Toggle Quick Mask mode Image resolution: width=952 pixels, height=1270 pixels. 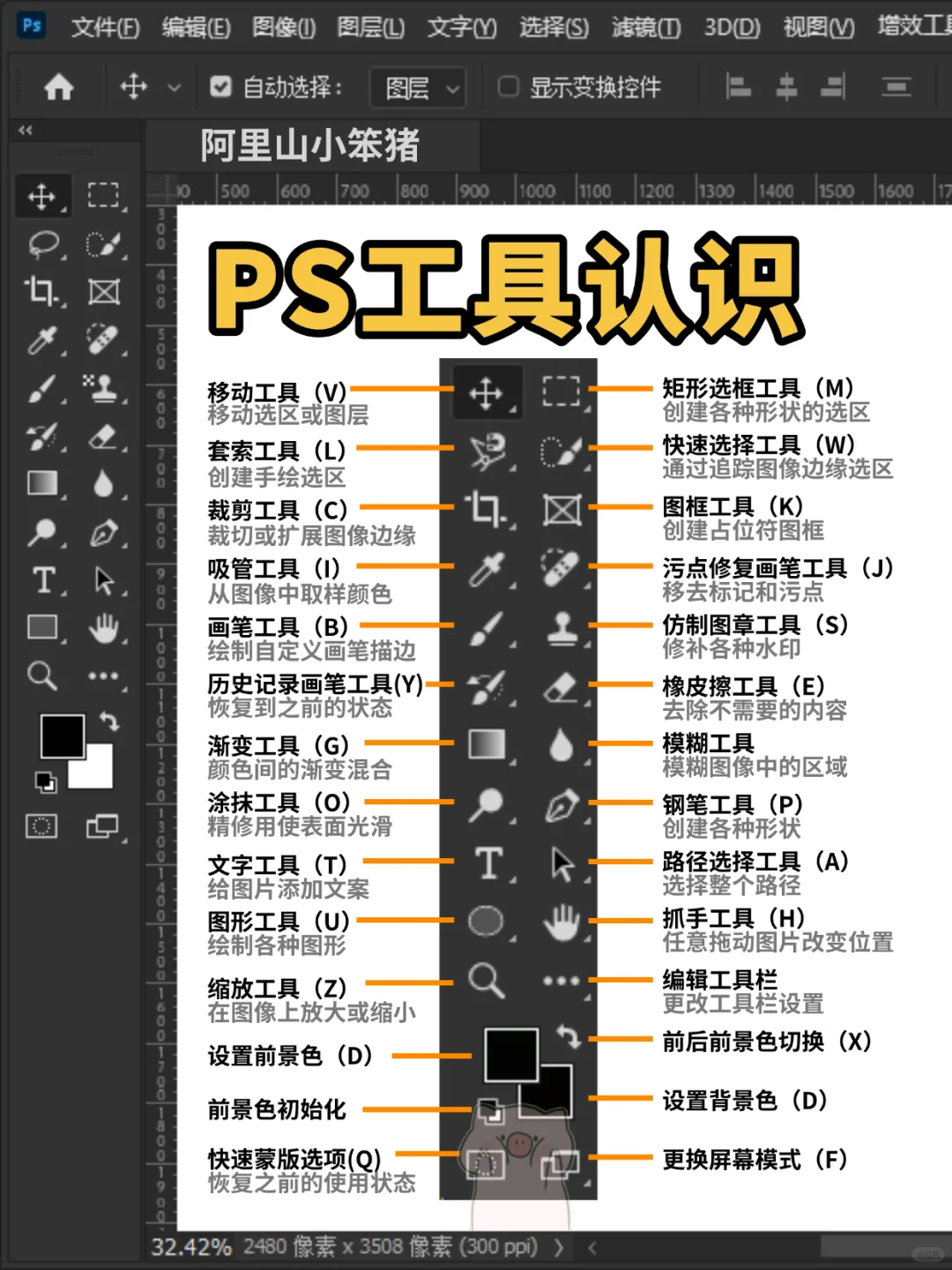point(41,827)
